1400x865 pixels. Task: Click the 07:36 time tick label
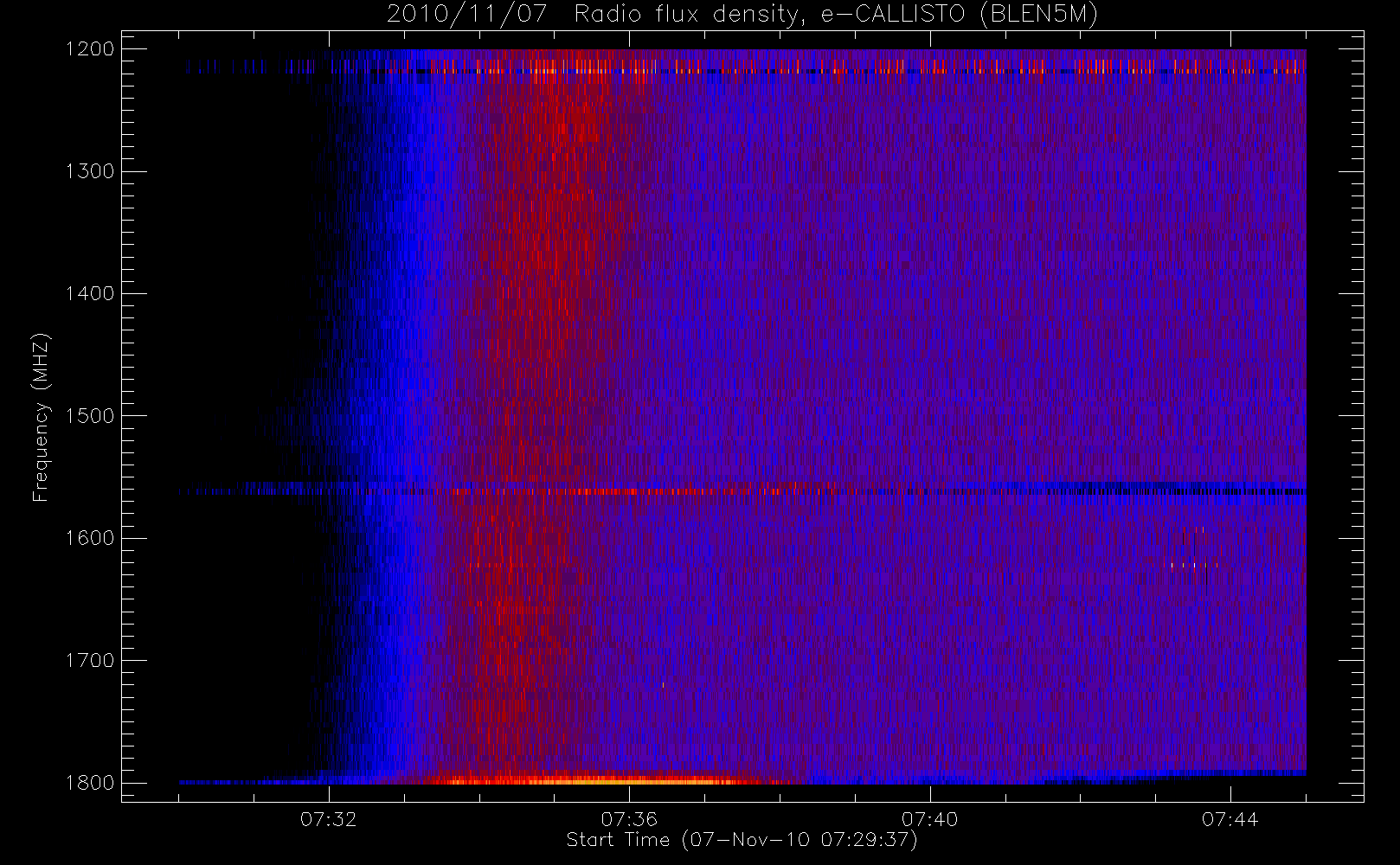[x=629, y=819]
